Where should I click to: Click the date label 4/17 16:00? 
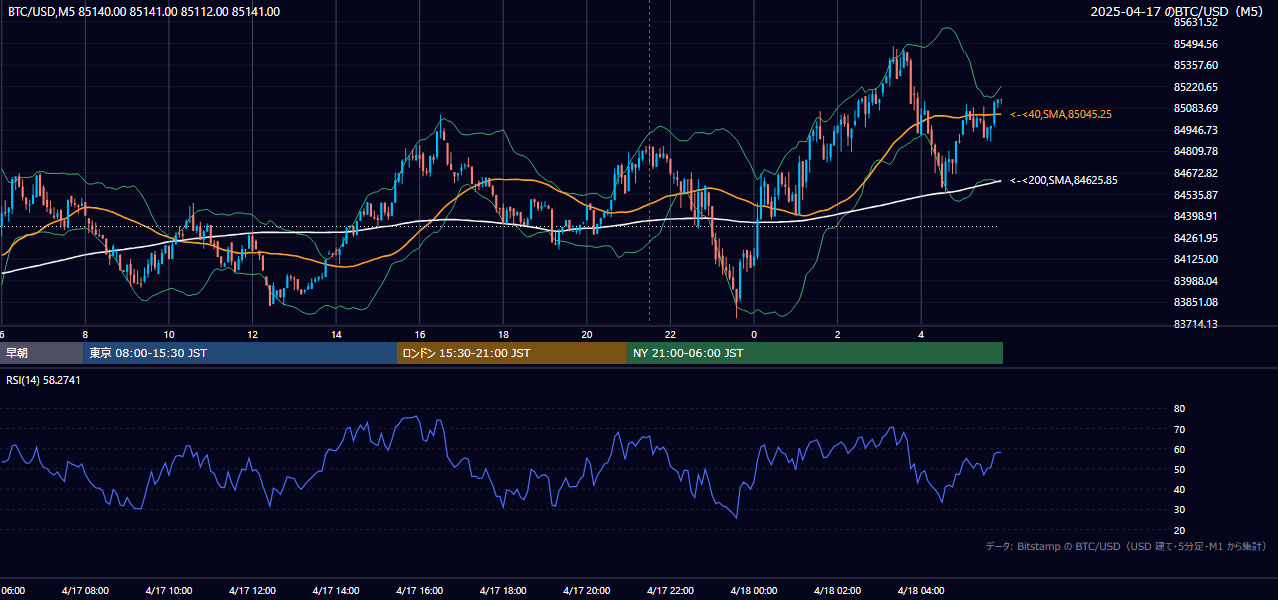click(x=420, y=591)
